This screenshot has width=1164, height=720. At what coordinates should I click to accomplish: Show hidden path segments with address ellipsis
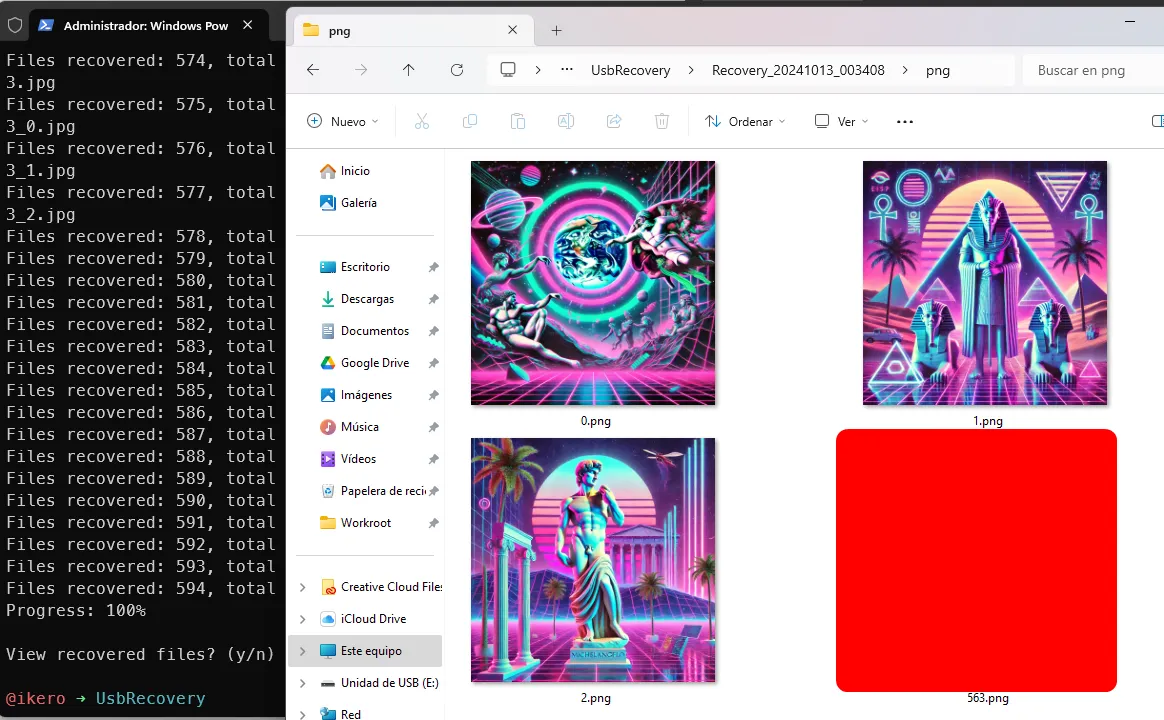(x=567, y=70)
